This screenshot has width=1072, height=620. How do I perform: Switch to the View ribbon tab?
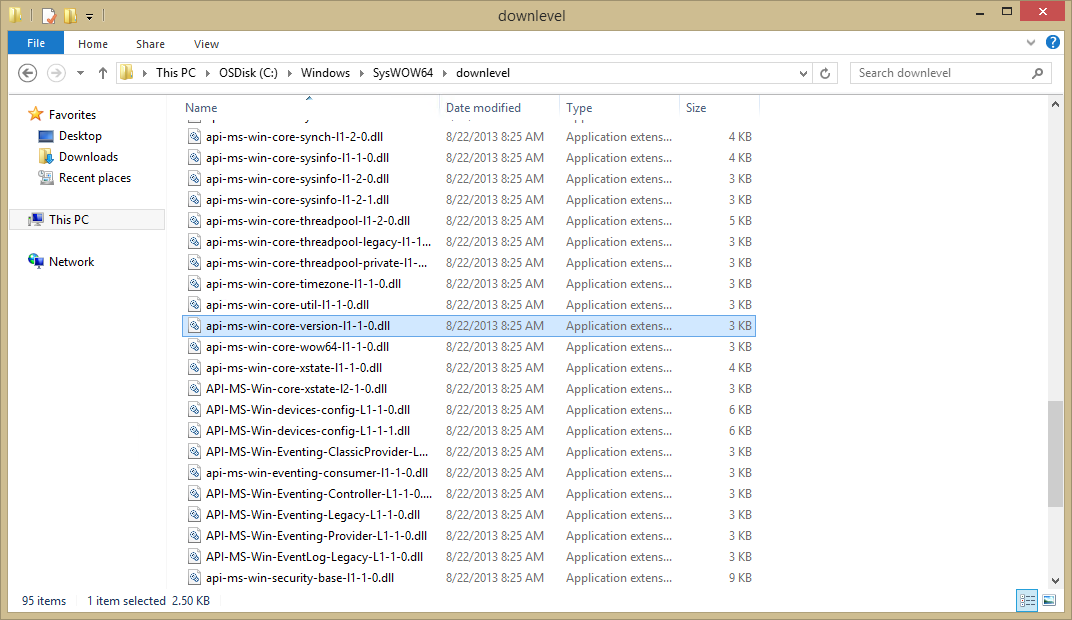click(206, 44)
